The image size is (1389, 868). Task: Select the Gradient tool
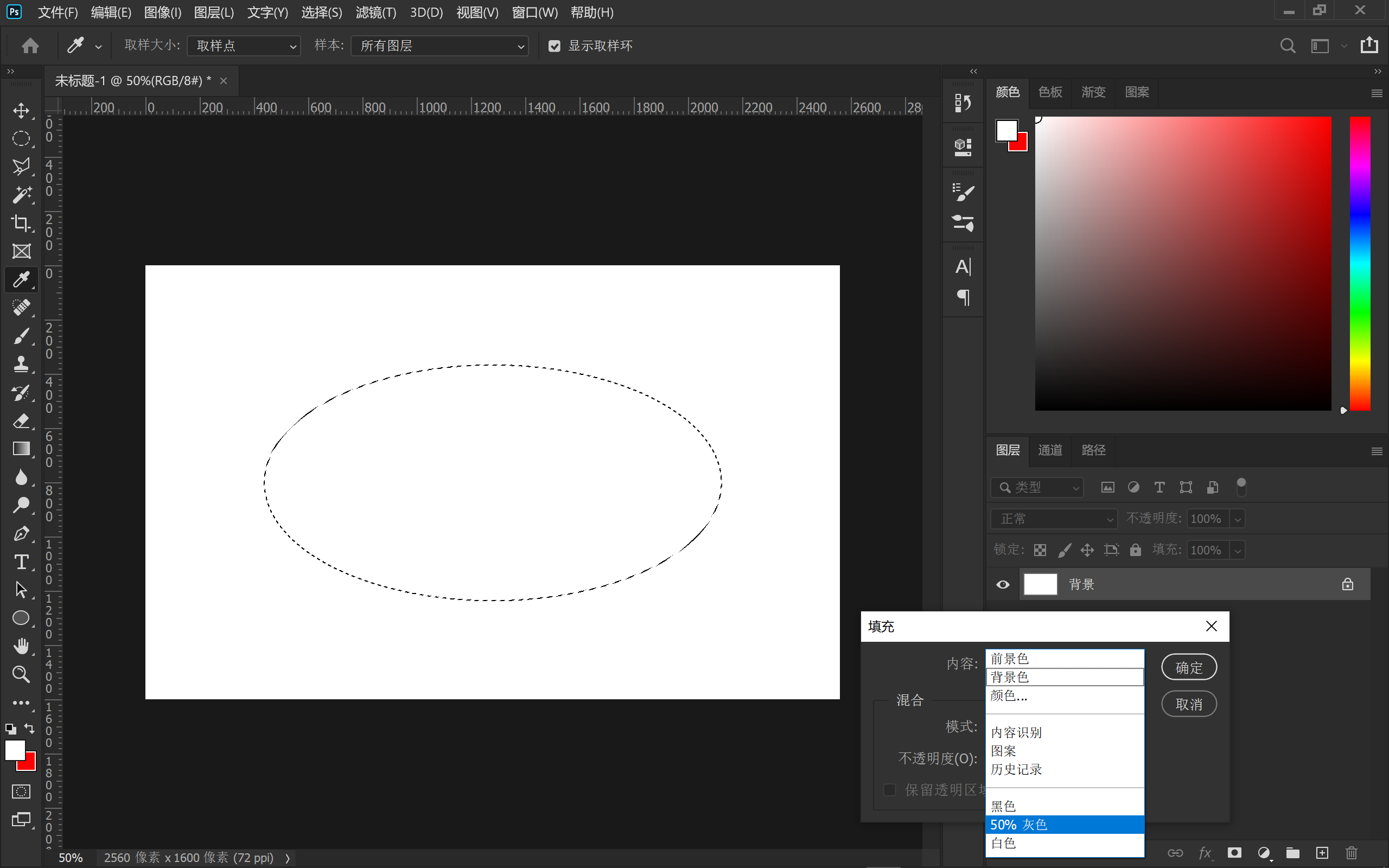(x=21, y=449)
